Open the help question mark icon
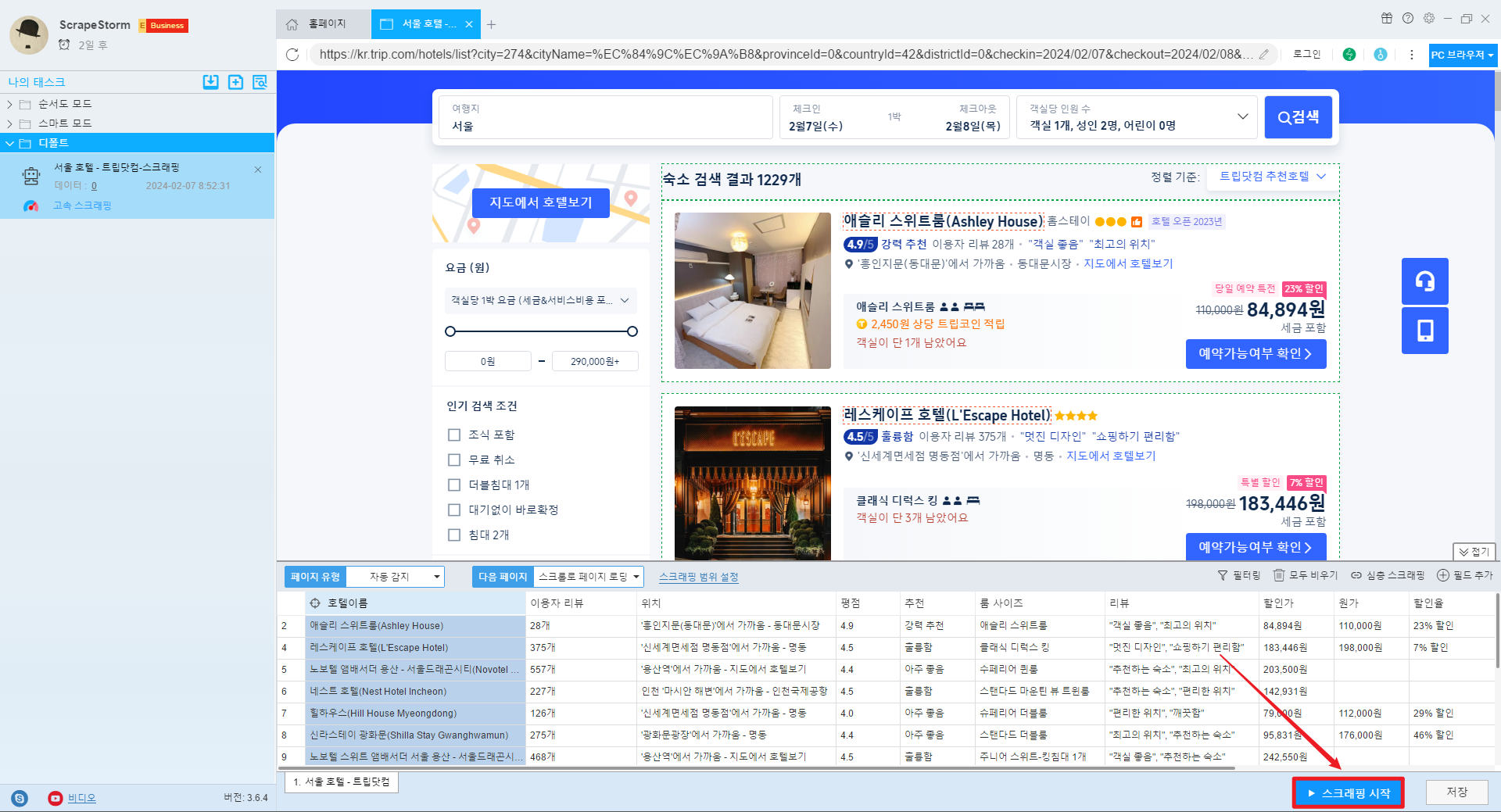Screen dimensions: 1501x812 pyautogui.click(x=1408, y=18)
